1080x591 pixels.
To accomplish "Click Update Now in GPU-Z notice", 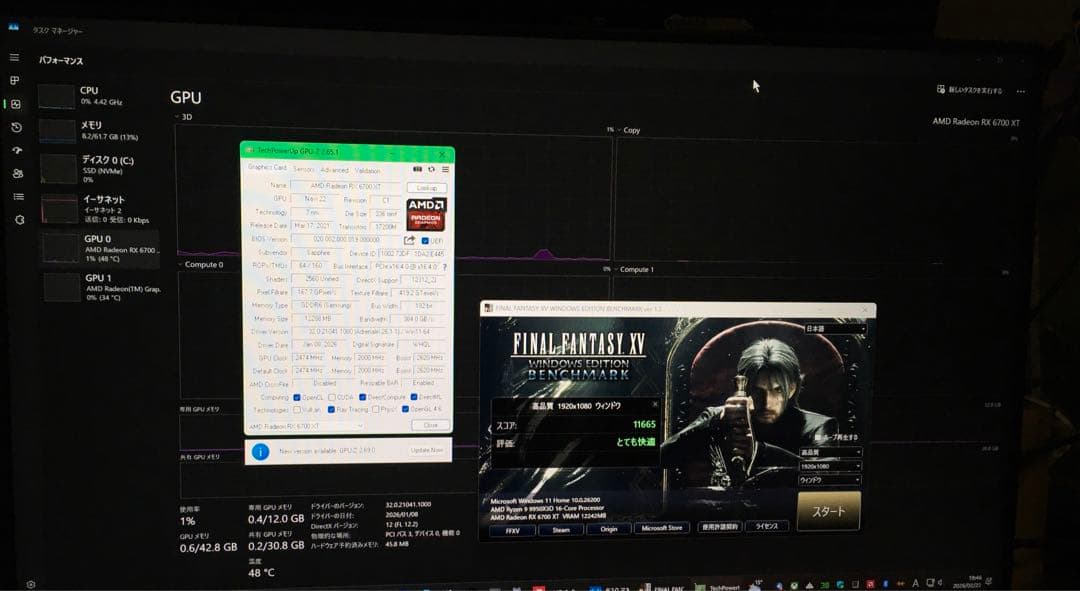I will tap(427, 450).
